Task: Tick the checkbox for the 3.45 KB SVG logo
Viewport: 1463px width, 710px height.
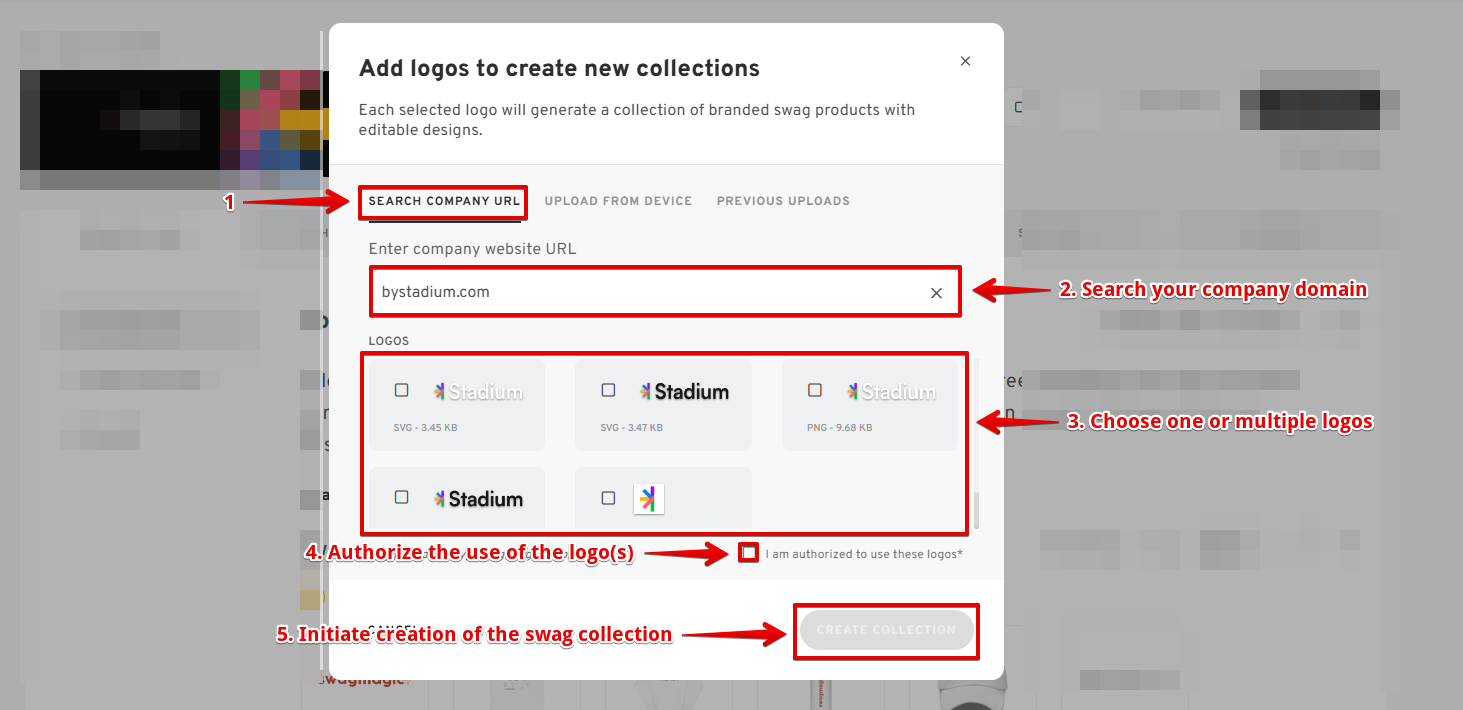Action: (402, 390)
